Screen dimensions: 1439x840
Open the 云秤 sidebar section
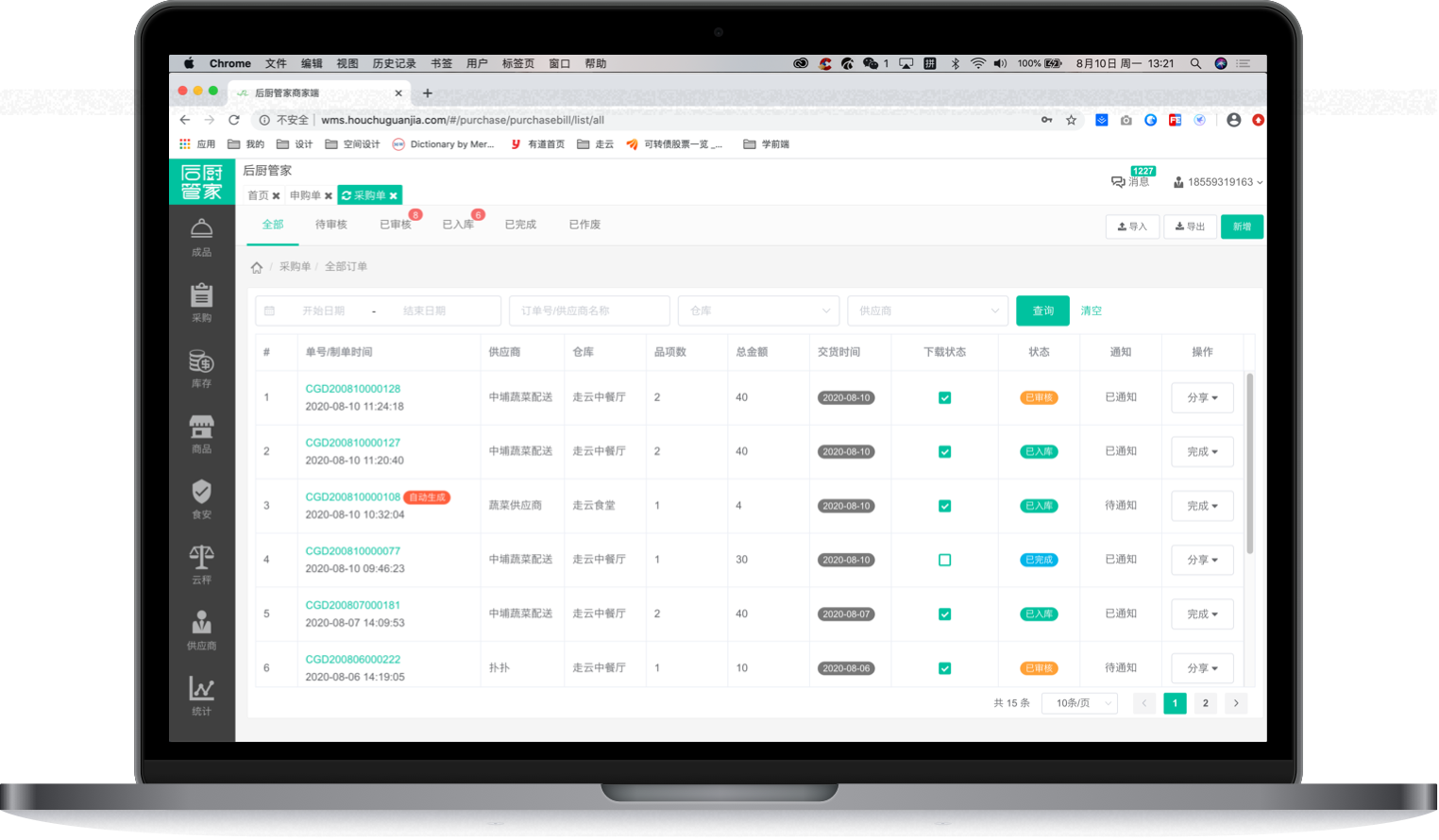(x=201, y=564)
